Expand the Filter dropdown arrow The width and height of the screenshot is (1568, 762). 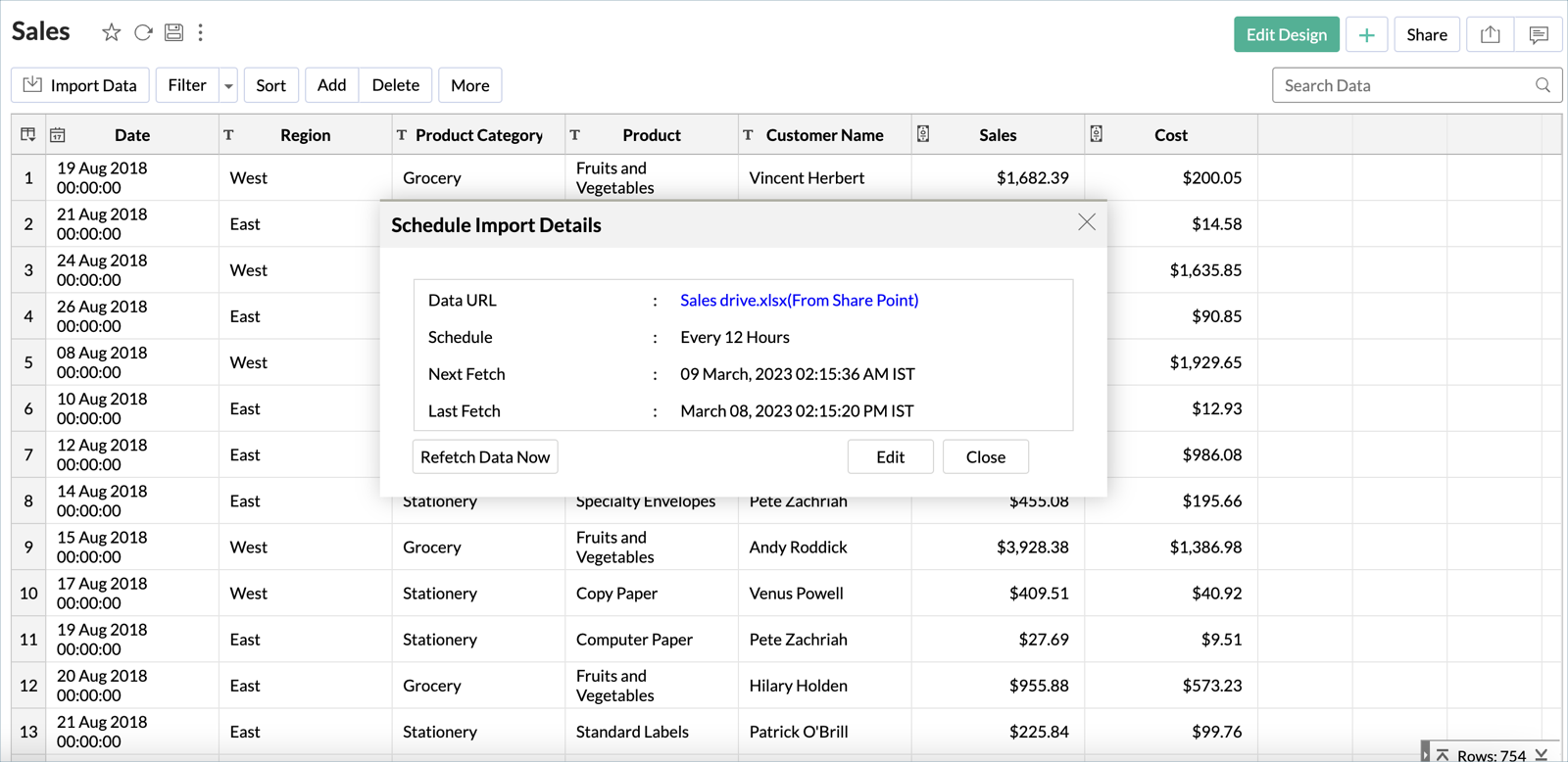pyautogui.click(x=228, y=86)
